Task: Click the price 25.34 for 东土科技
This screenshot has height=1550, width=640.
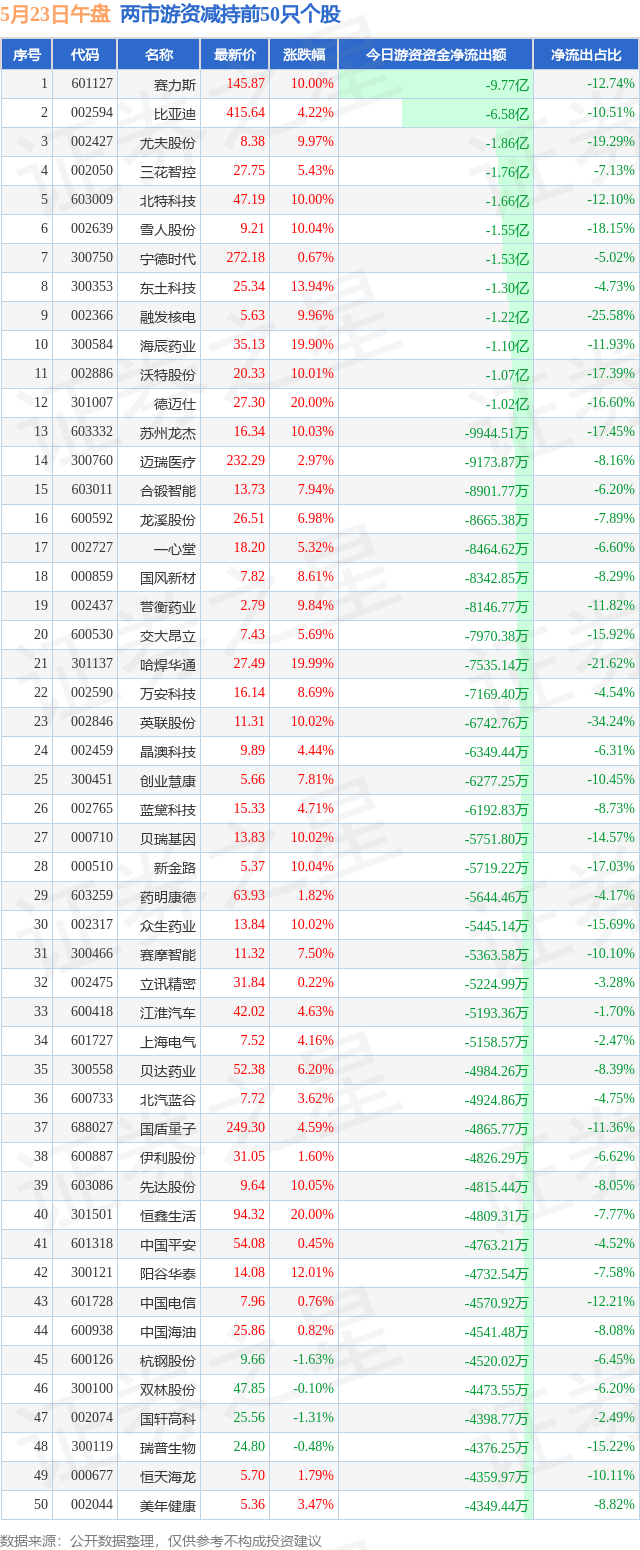Action: coord(248,287)
